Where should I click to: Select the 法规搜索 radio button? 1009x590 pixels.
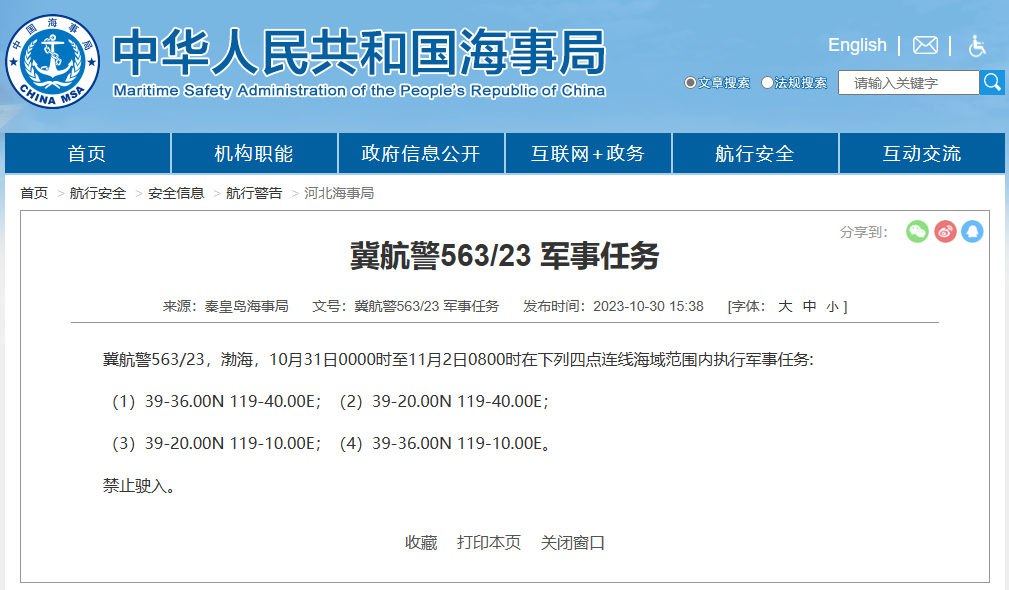point(767,83)
